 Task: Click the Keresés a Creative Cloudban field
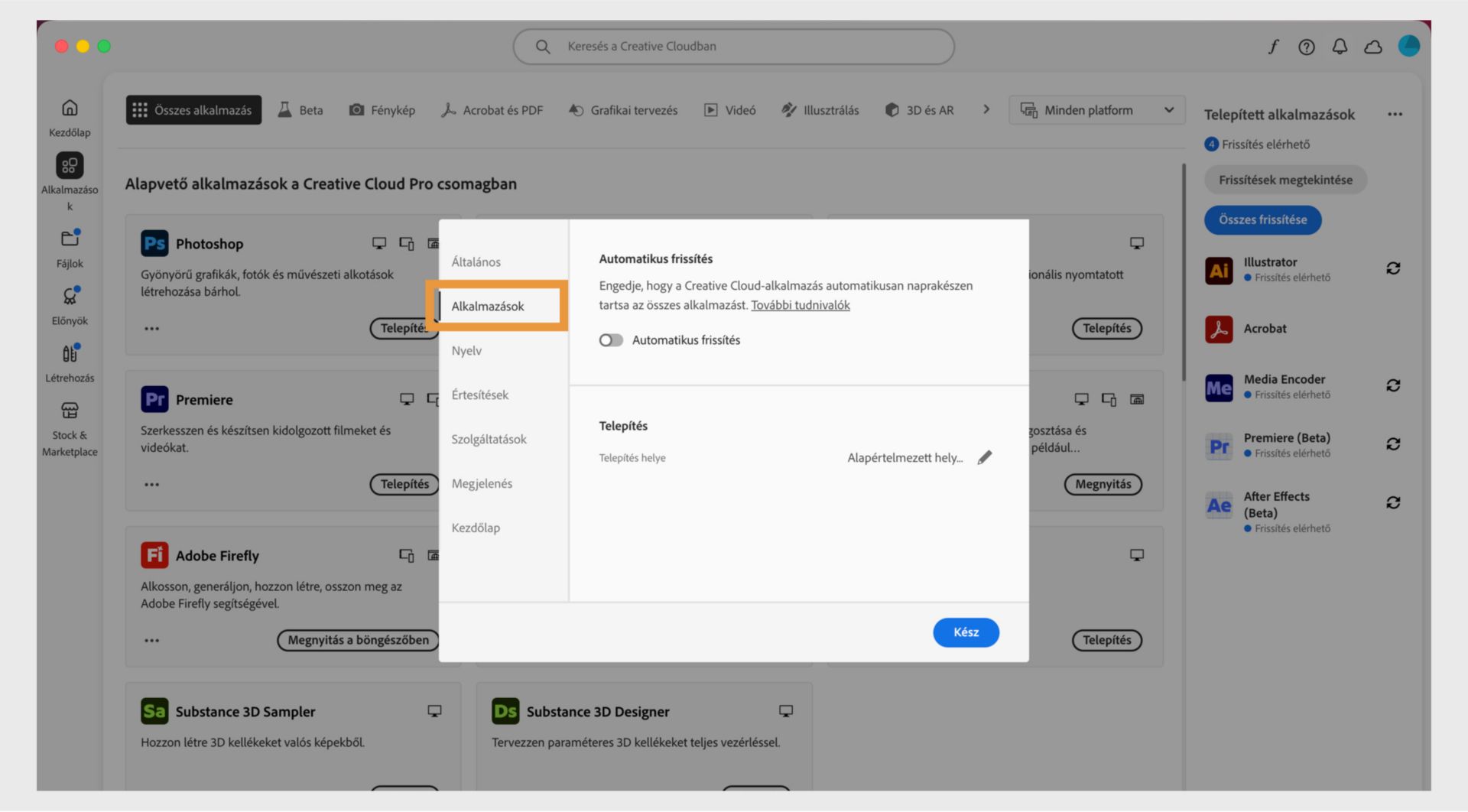point(733,47)
